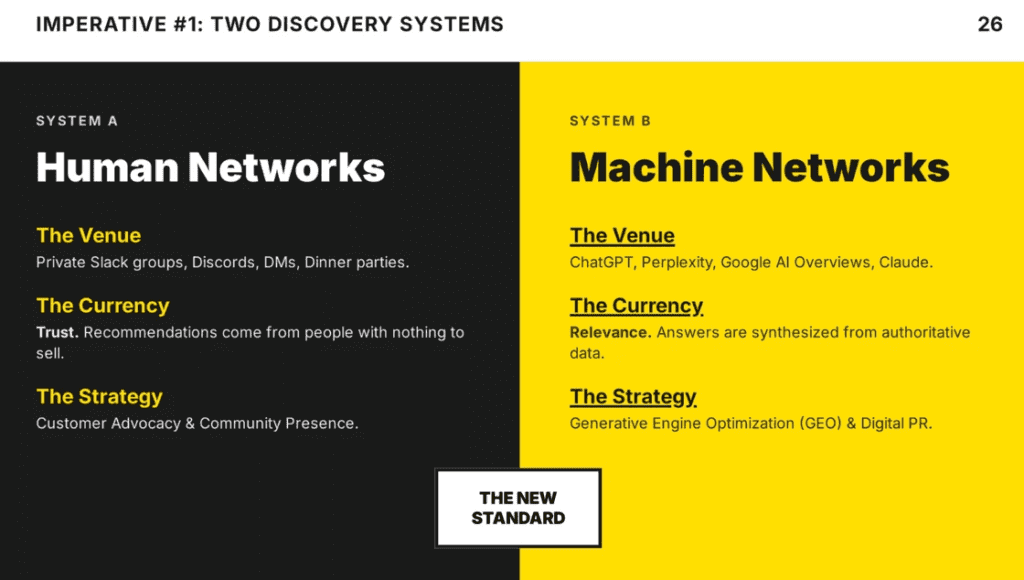The width and height of the screenshot is (1024, 580).
Task: Click the Customer Advocacy & Community Presence text
Action: (x=197, y=423)
